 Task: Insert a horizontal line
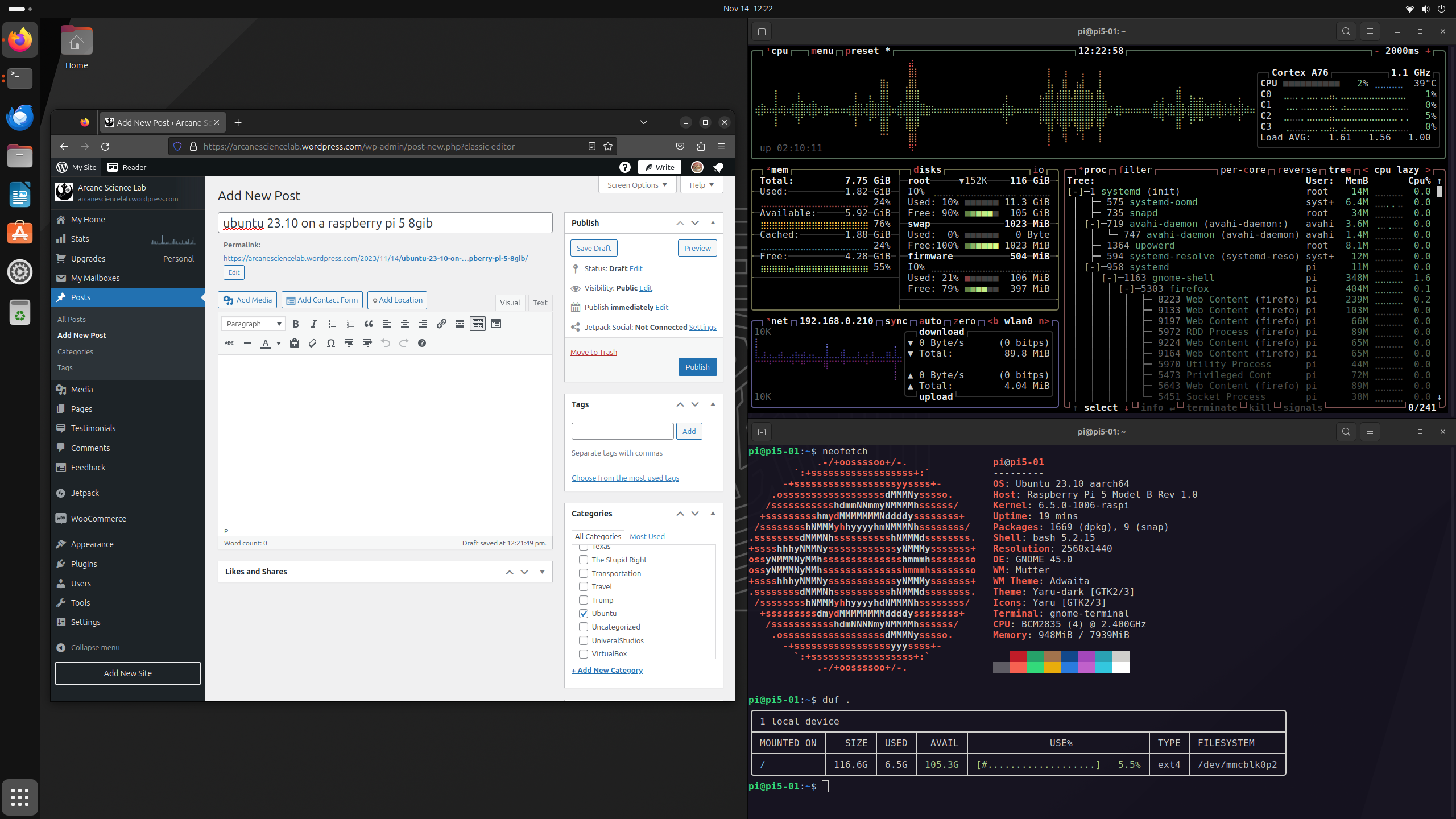pos(247,343)
